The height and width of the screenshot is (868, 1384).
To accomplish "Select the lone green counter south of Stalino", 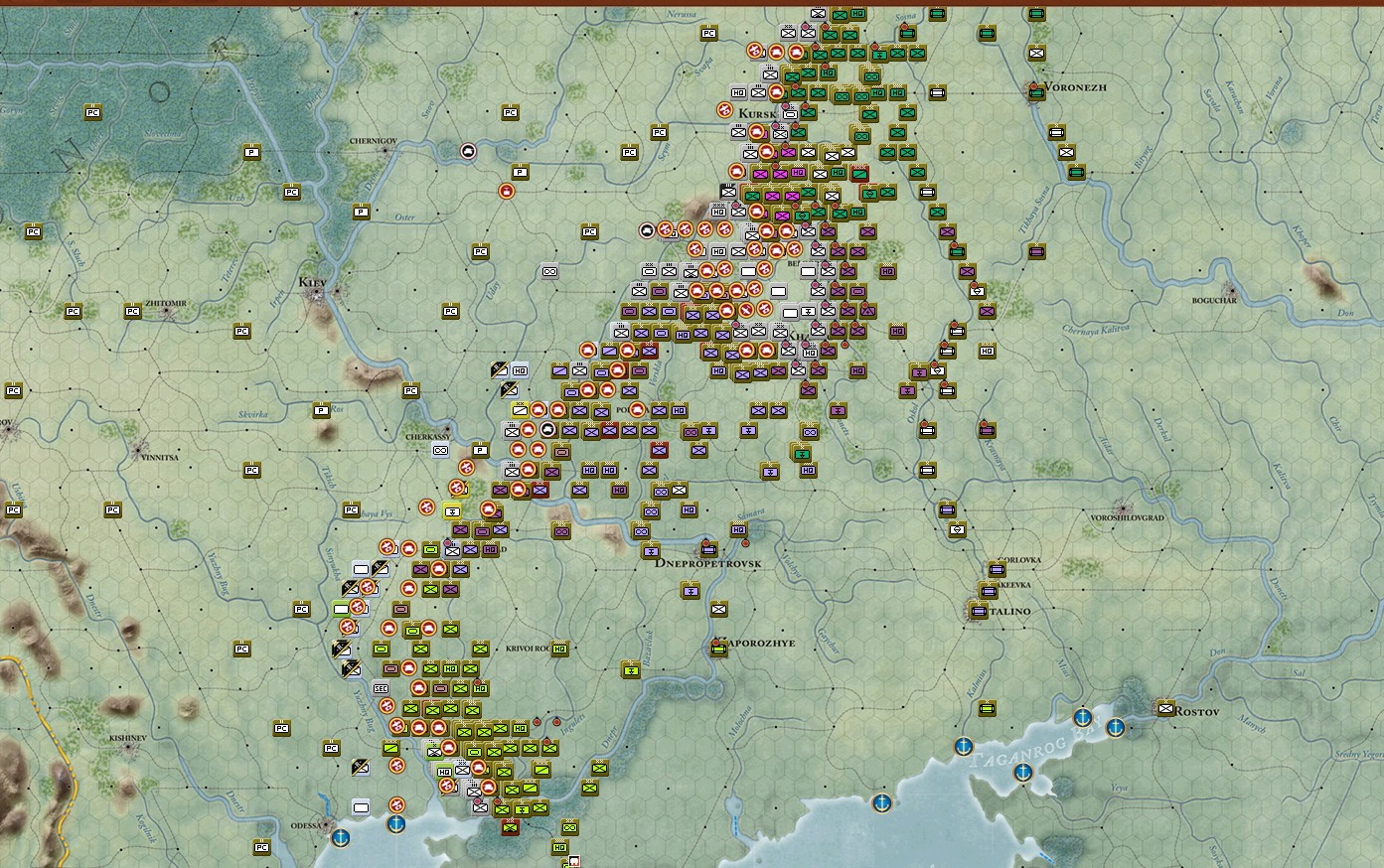I will (987, 708).
